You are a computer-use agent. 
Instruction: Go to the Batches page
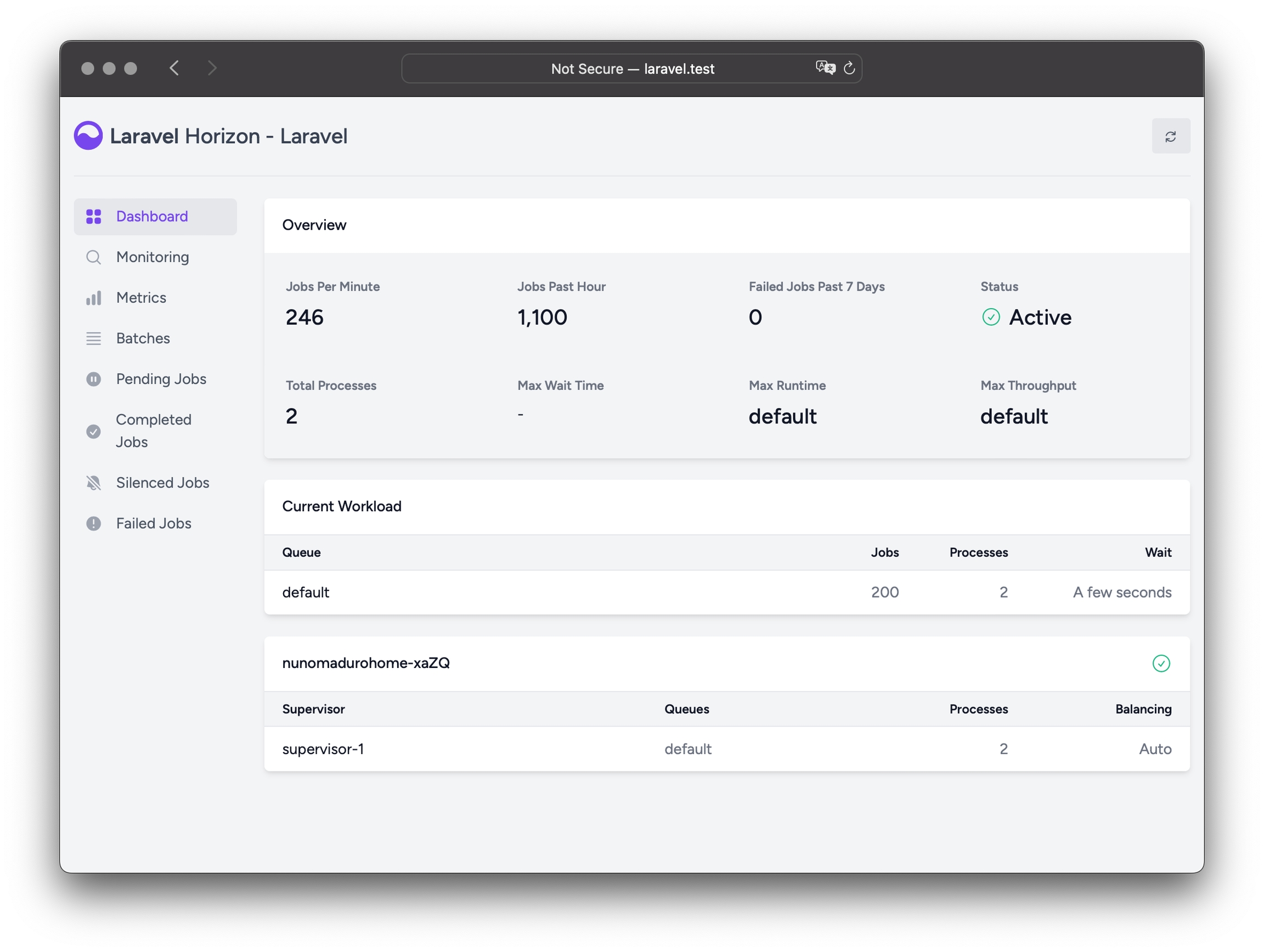coord(143,339)
